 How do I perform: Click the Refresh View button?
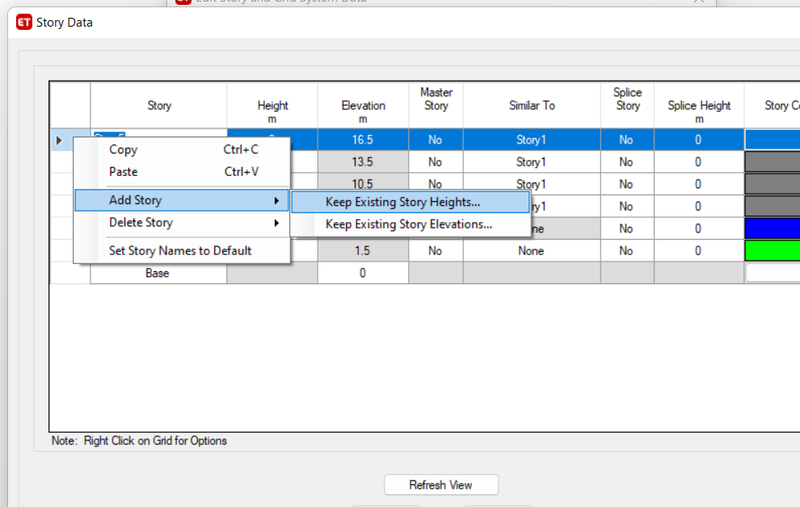[x=441, y=485]
